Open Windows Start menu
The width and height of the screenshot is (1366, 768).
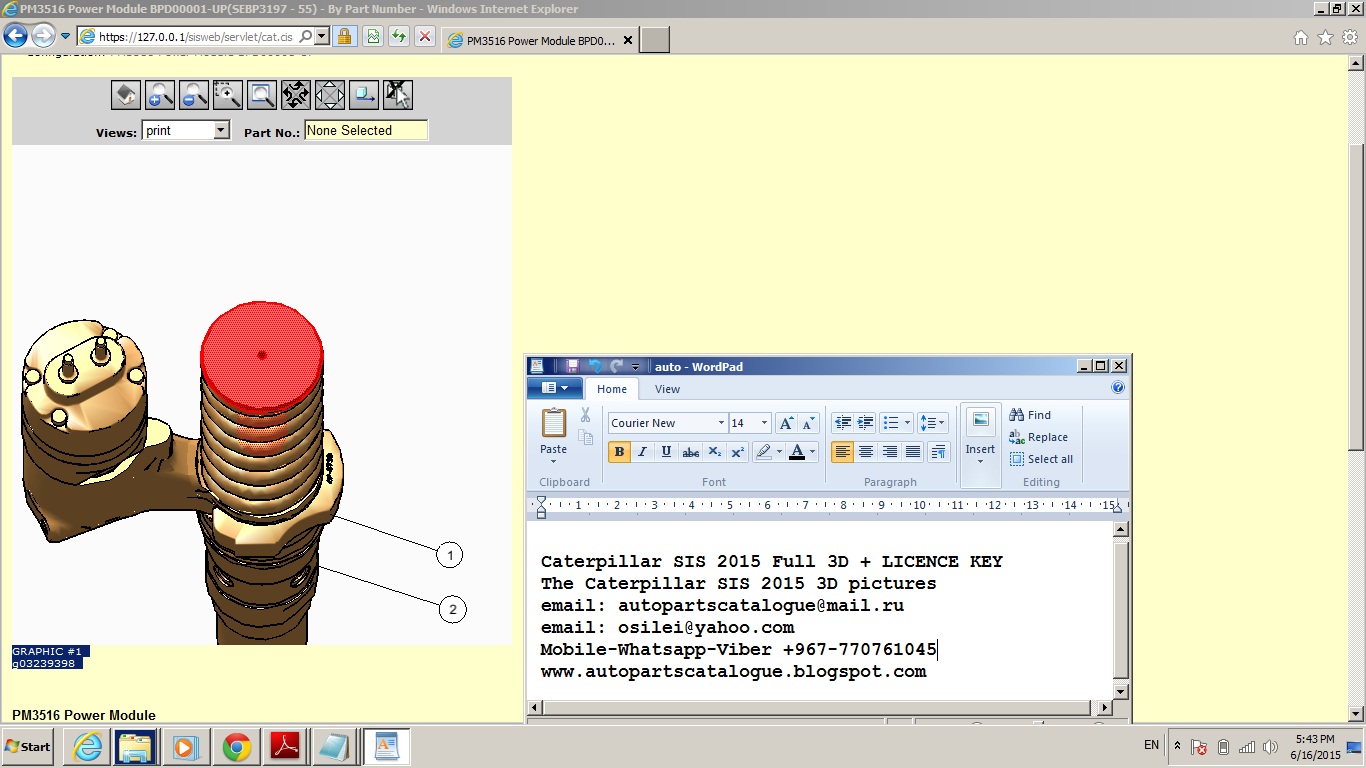(28, 747)
